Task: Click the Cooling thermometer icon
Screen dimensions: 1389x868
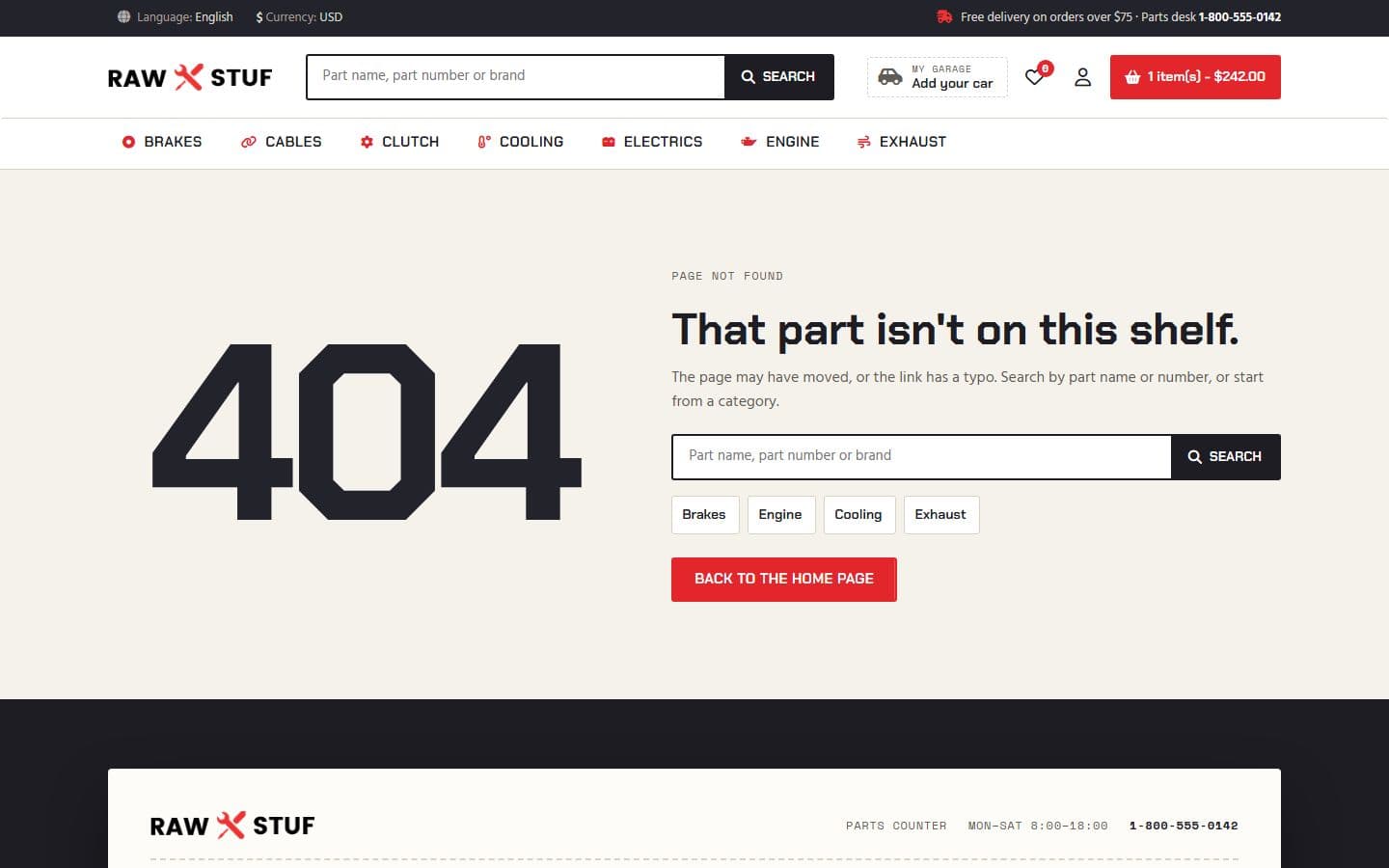Action: (x=484, y=142)
